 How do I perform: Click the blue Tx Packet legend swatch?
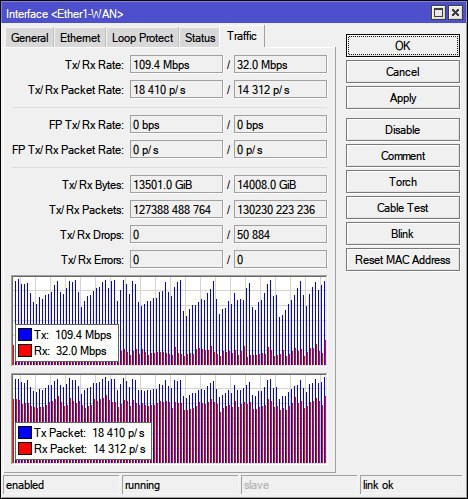click(x=25, y=432)
